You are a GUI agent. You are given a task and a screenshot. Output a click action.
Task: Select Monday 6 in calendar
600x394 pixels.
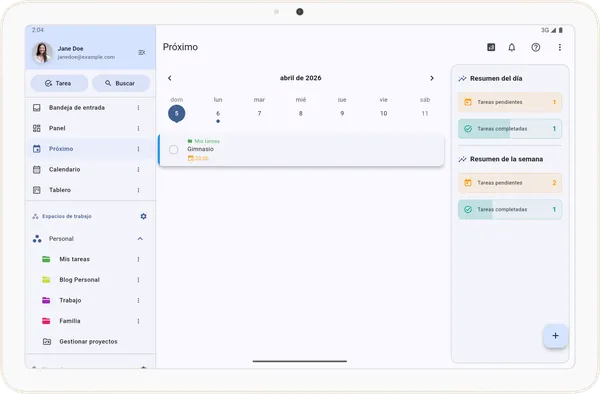(x=218, y=114)
